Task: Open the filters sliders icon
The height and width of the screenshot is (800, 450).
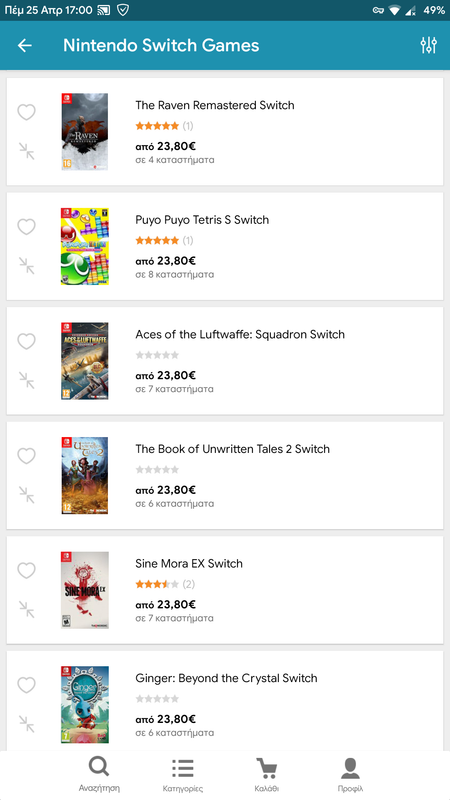Action: 429,45
